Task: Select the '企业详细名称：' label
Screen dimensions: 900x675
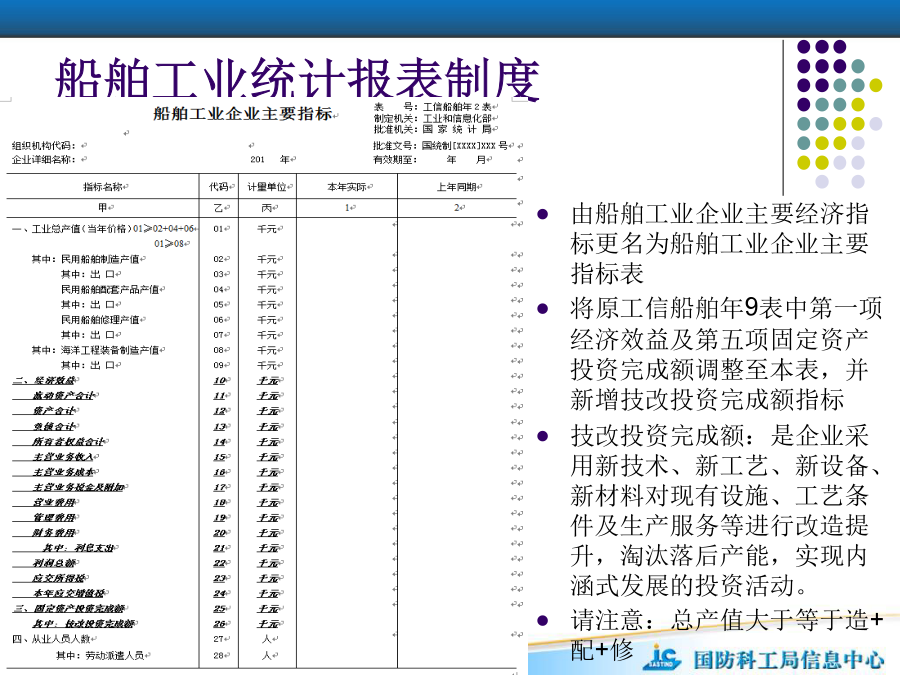Action: 44,160
